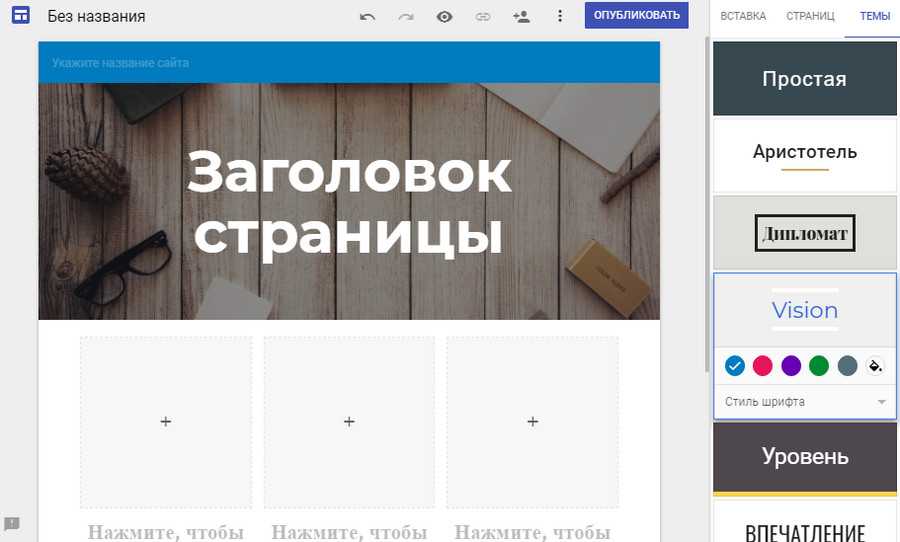The width and height of the screenshot is (900, 542).
Task: Select the checked blue theme color
Action: 735,366
